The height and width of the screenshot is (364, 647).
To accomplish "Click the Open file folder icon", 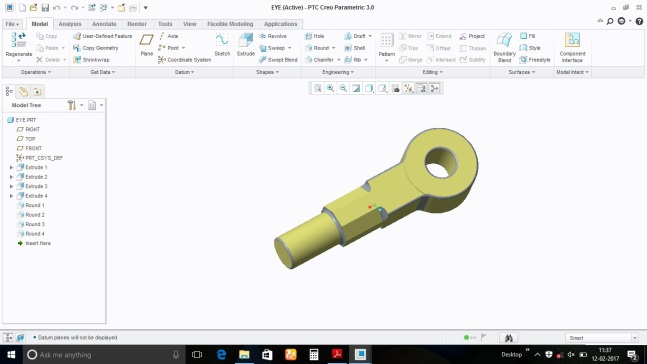I will [33, 7].
